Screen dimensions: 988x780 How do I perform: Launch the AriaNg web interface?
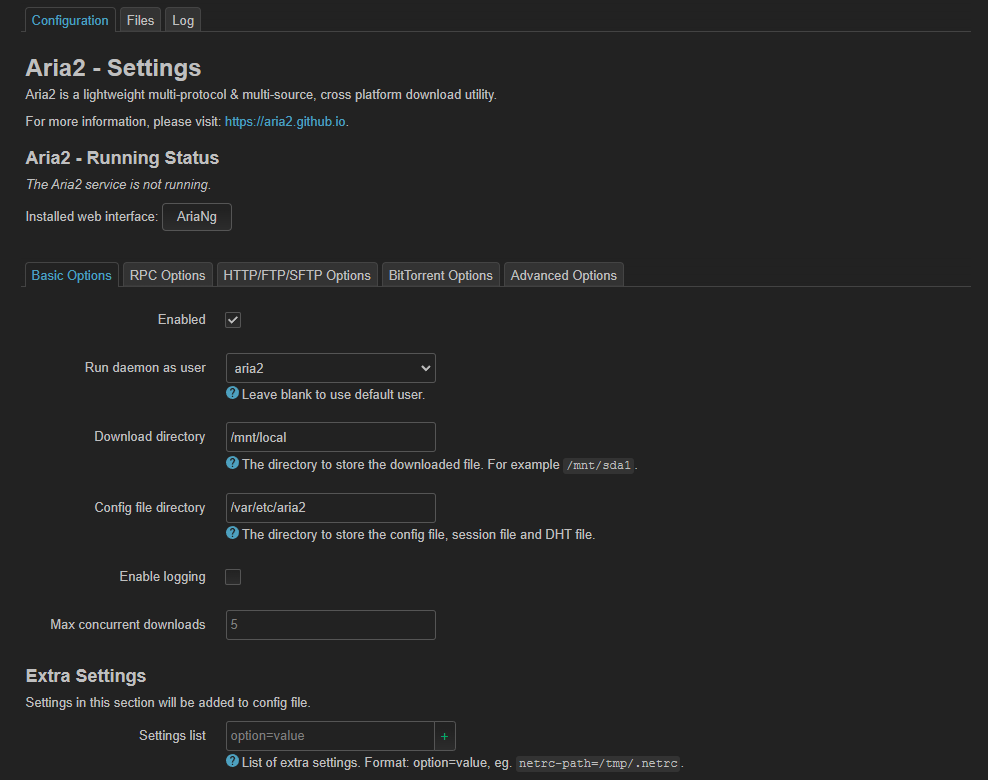click(197, 217)
